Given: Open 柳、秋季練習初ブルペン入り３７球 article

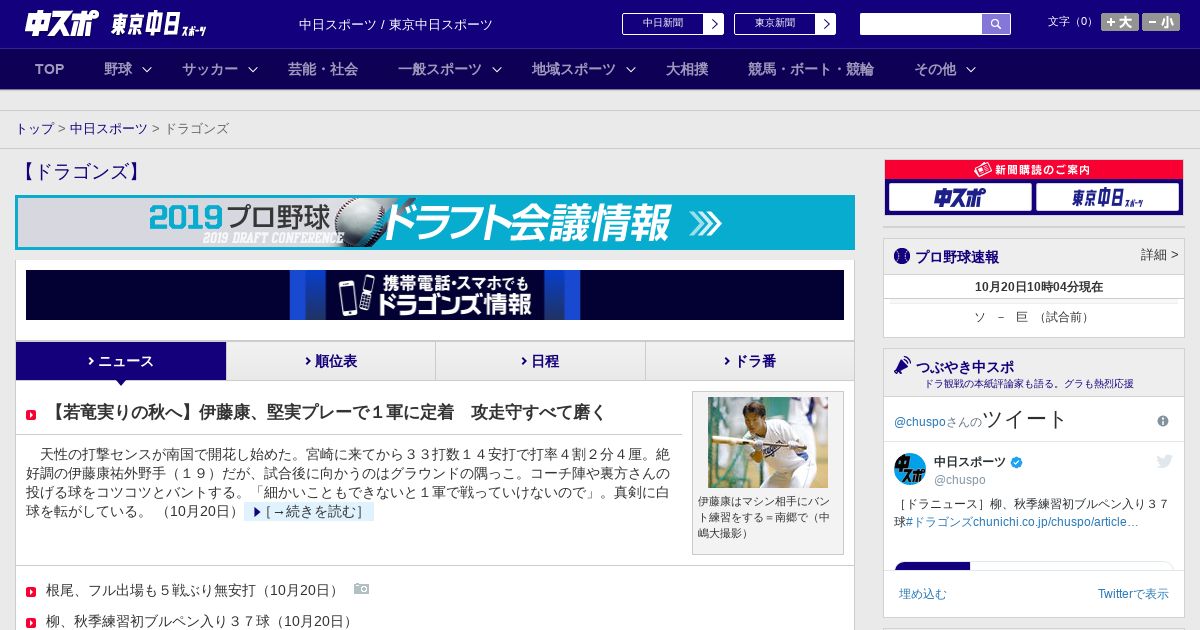Looking at the screenshot, I should point(201,621).
